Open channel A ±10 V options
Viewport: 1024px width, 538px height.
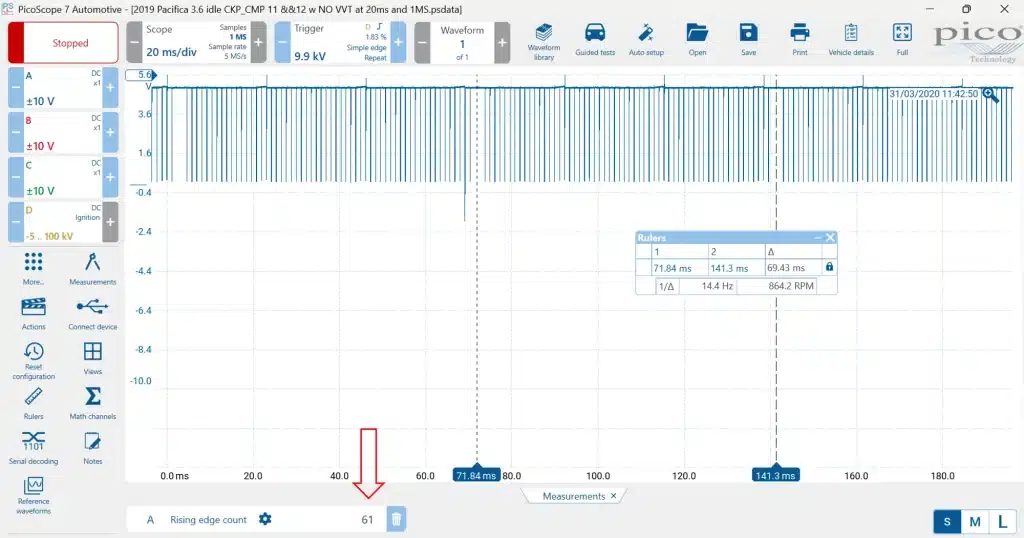pyautogui.click(x=63, y=87)
